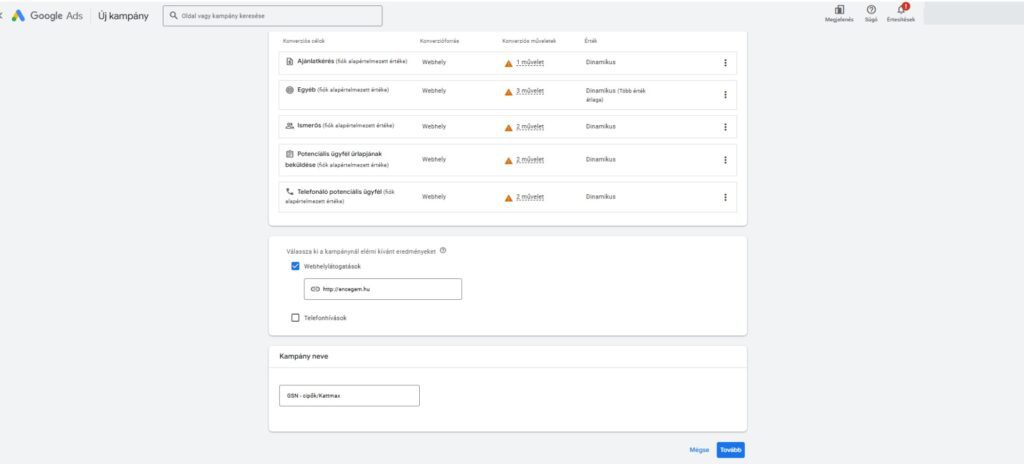Enable the Telefonhívások checkbox
Image resolution: width=1024 pixels, height=464 pixels.
[x=295, y=318]
